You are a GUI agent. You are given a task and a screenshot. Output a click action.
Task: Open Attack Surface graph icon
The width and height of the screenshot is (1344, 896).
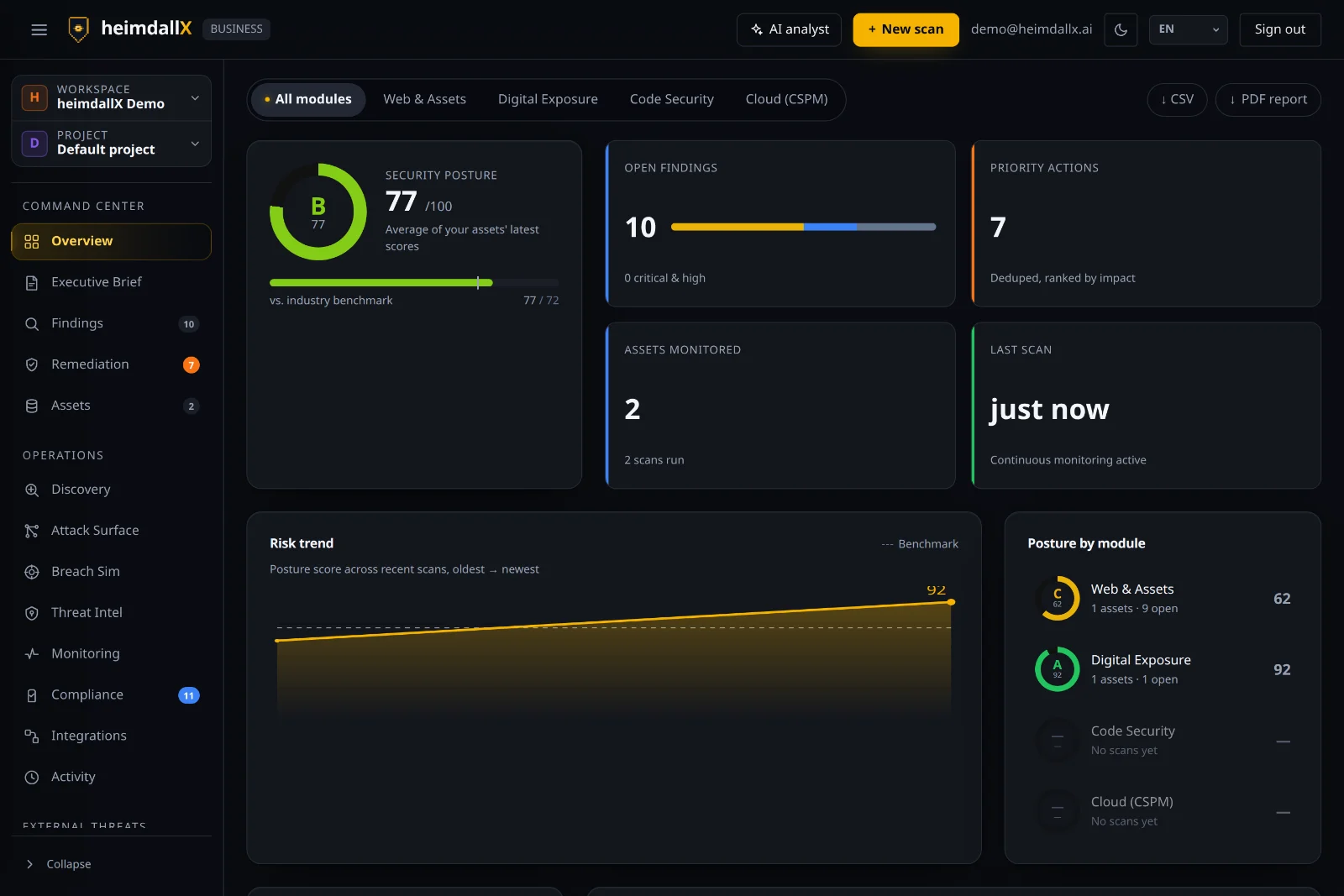coord(32,532)
